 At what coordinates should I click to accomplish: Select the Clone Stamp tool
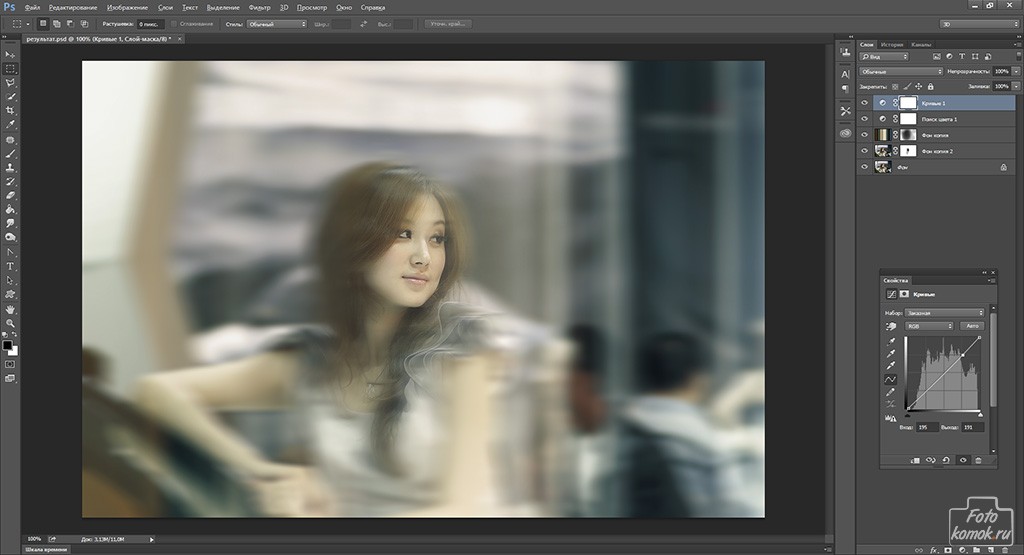click(x=10, y=168)
